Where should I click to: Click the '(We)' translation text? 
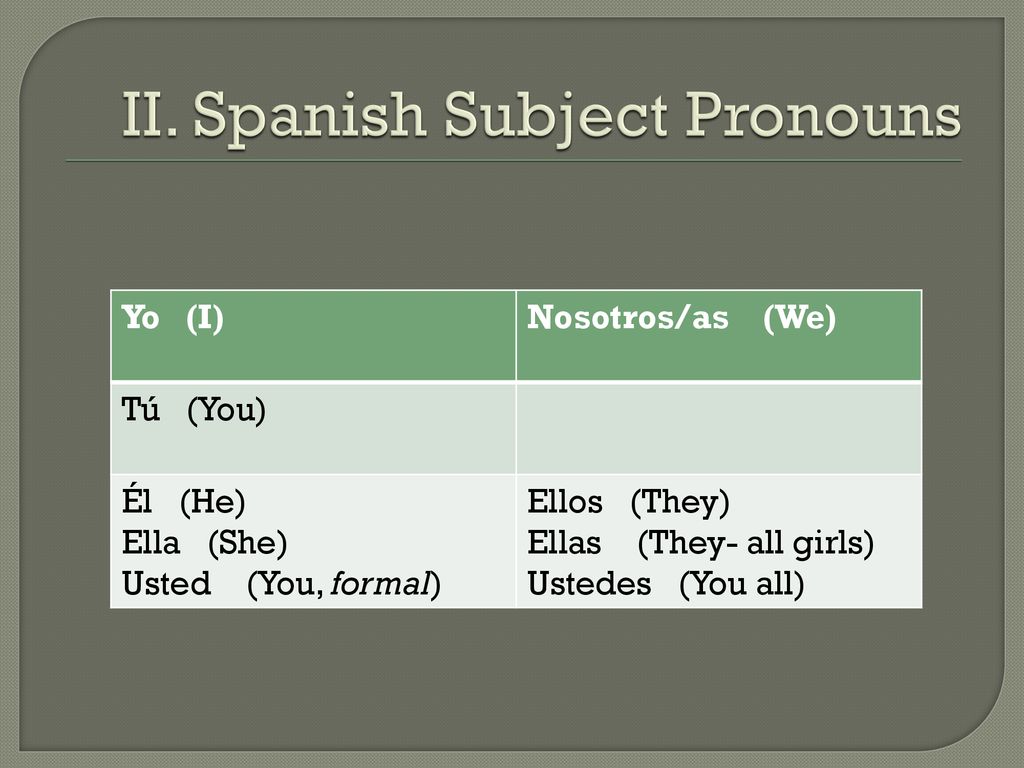point(799,318)
